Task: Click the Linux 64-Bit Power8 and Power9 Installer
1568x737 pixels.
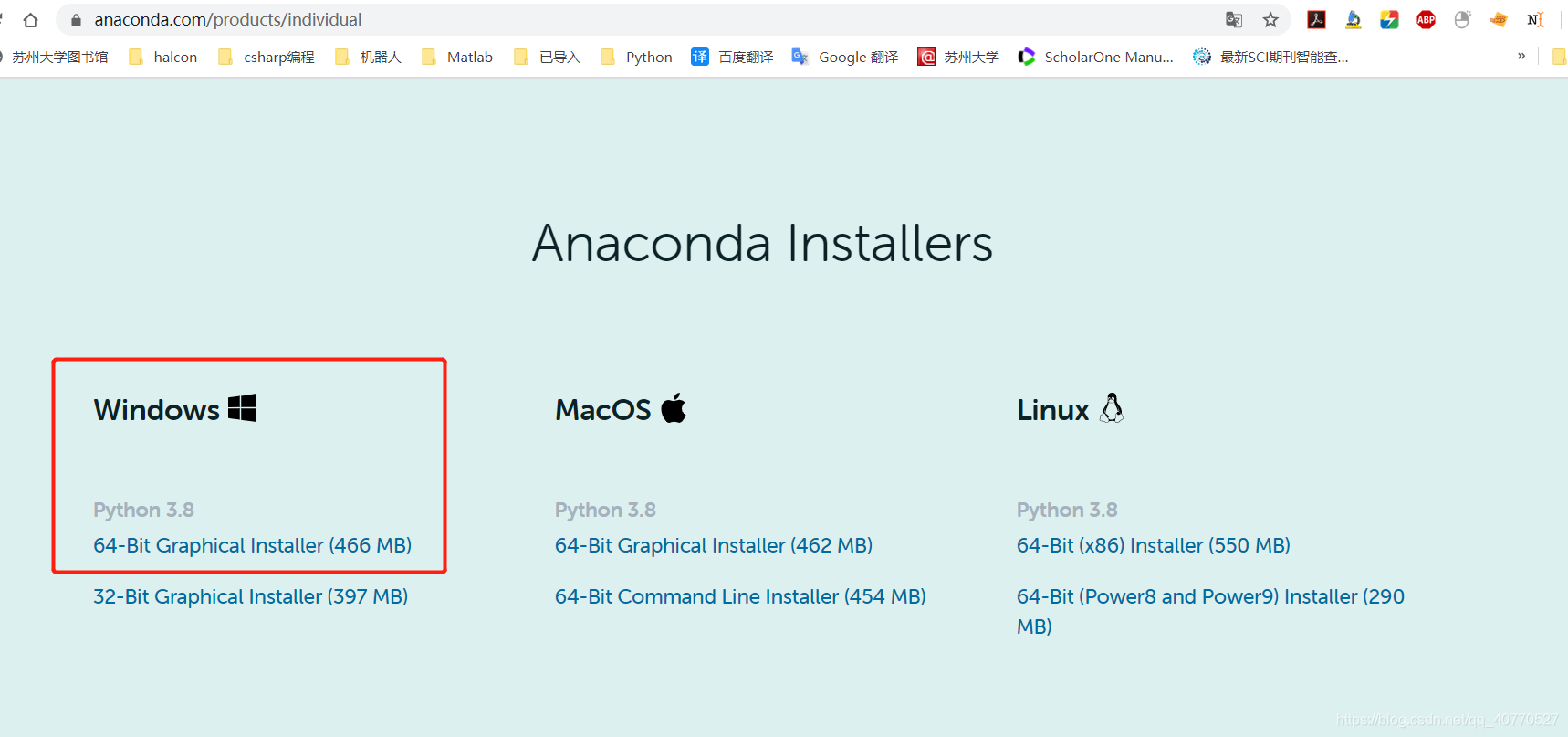Action: (1209, 596)
